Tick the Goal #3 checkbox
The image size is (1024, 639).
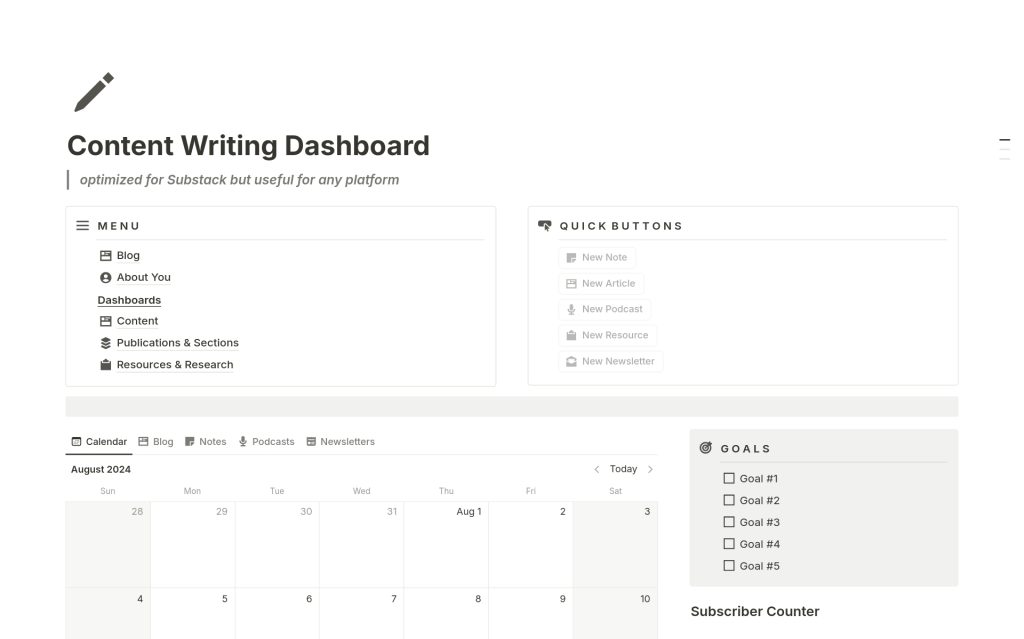[x=729, y=522]
